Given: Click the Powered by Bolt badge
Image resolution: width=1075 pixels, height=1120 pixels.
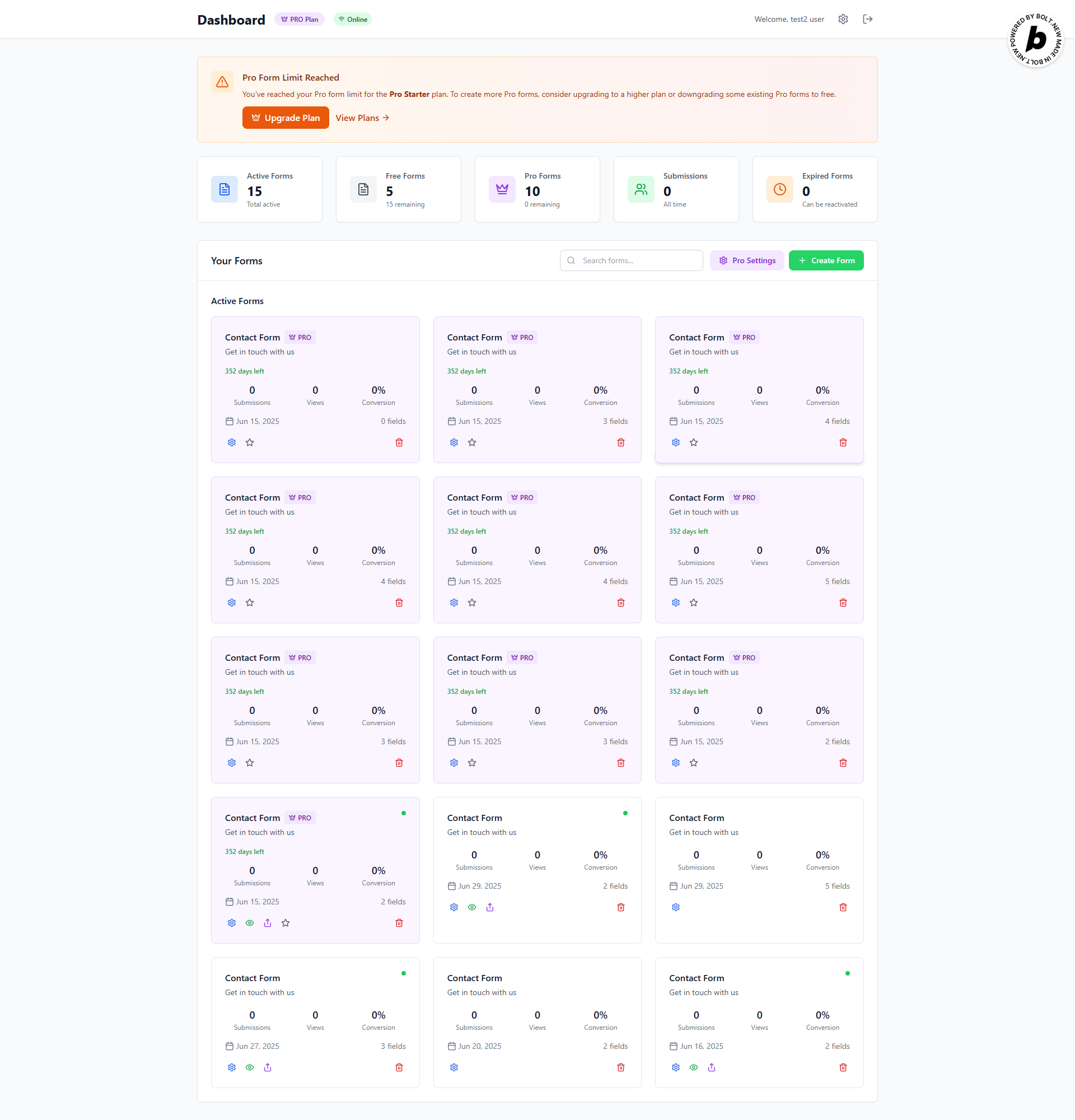Looking at the screenshot, I should click(1035, 39).
